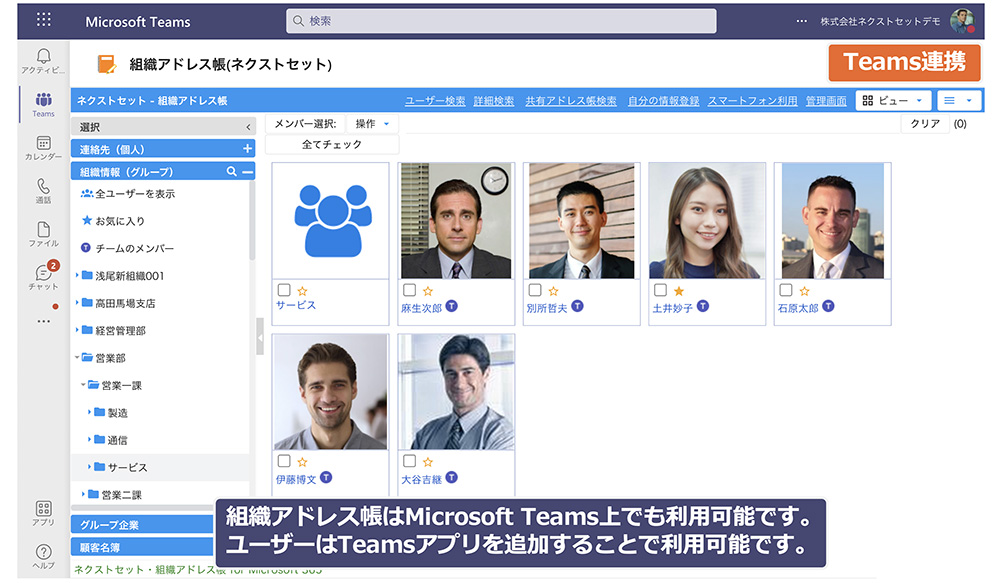Tick the checkbox for サービス group card
The width and height of the screenshot is (1000, 583).
tap(284, 290)
